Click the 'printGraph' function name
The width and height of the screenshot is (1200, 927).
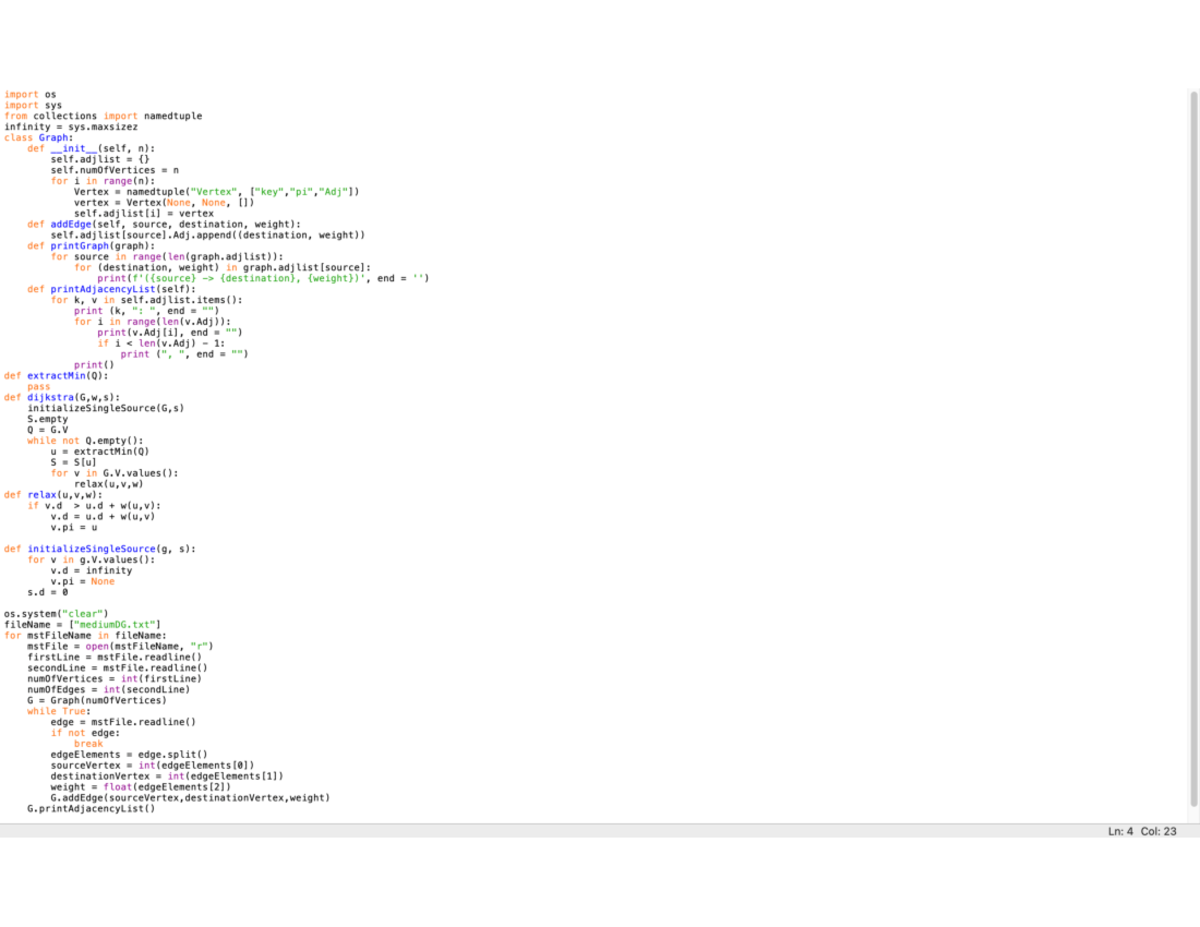tap(80, 246)
